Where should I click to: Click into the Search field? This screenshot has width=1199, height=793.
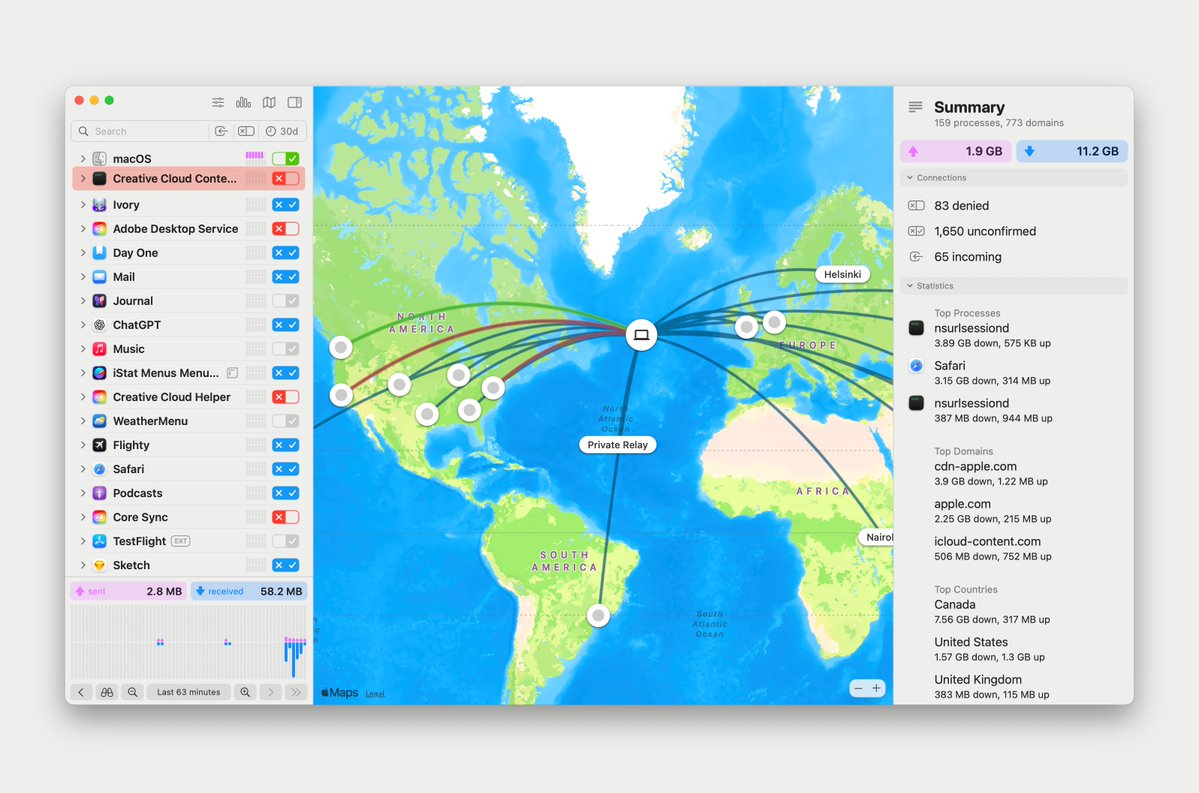tap(140, 132)
